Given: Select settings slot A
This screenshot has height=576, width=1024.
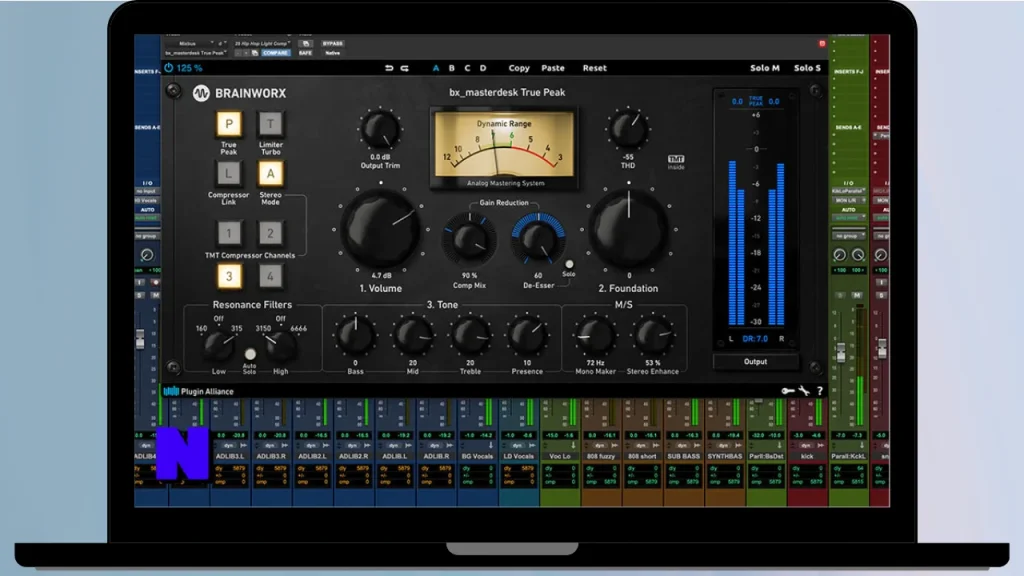Looking at the screenshot, I should (436, 68).
